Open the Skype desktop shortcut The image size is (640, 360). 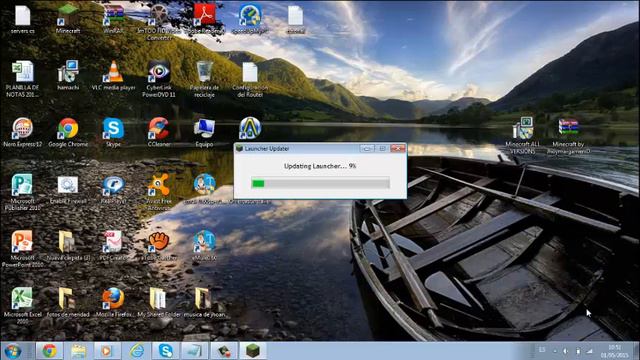[x=113, y=131]
